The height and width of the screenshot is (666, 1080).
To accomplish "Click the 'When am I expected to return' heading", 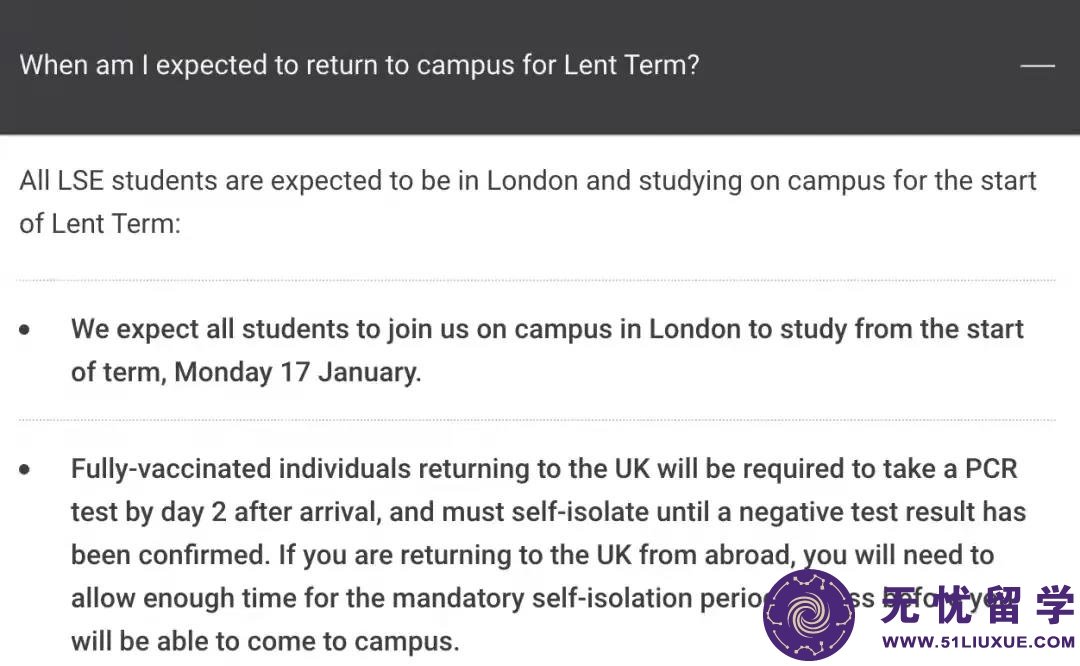I will click(359, 65).
